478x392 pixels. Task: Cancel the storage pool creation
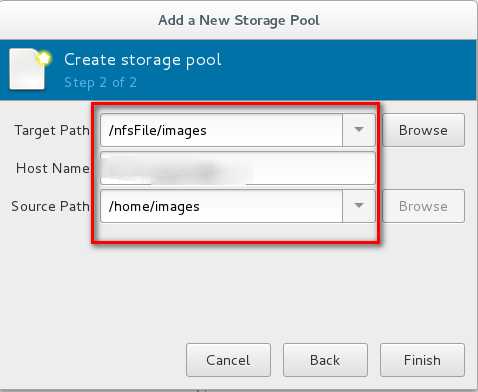(x=228, y=360)
